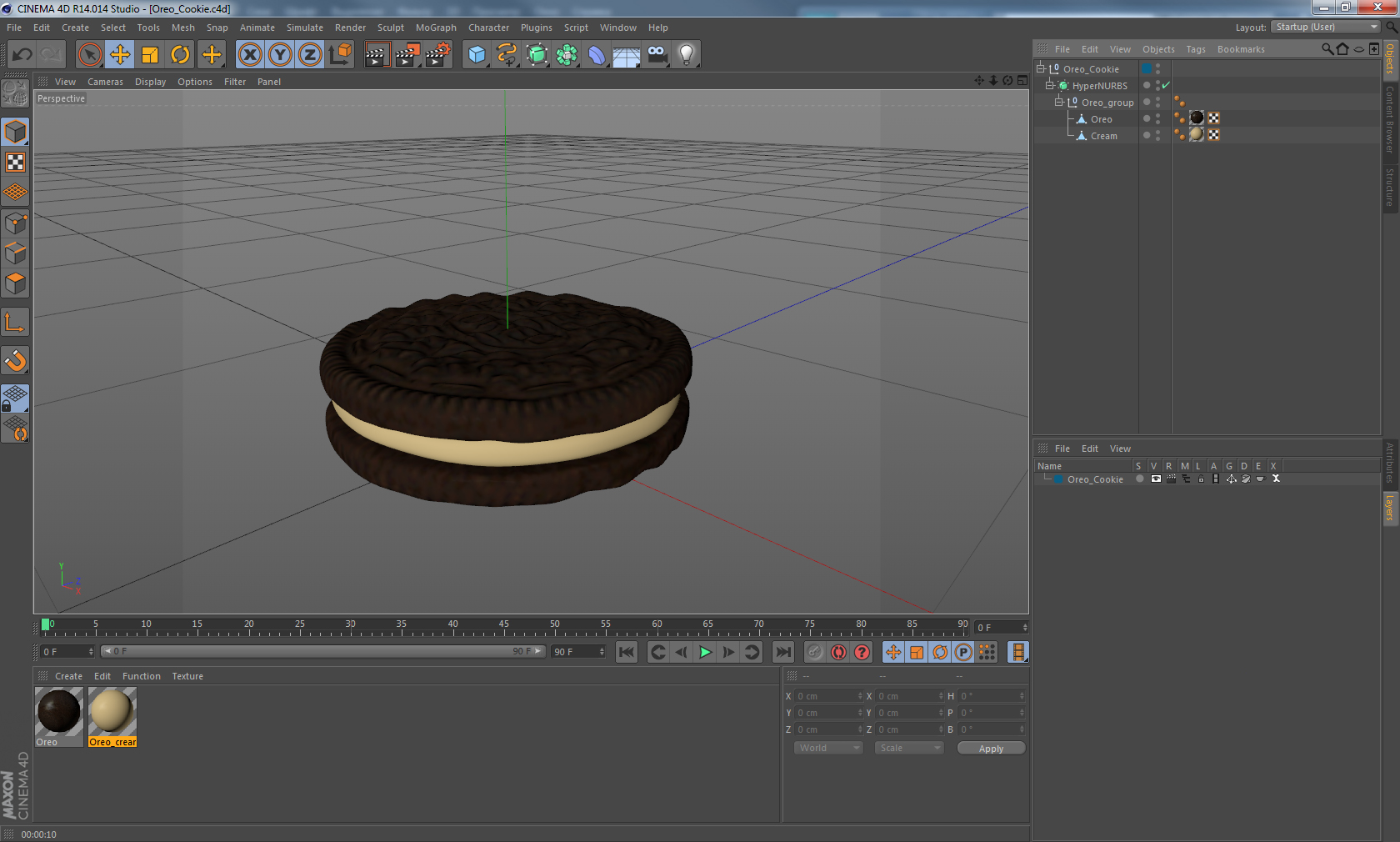
Task: Collapse the HyperNURBS tree node
Action: pyautogui.click(x=1050, y=85)
